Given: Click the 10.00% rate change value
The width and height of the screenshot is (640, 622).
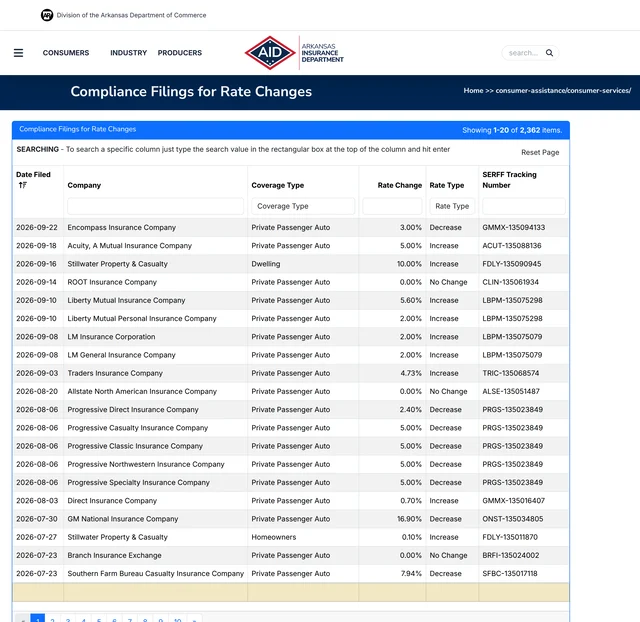Looking at the screenshot, I should [409, 264].
